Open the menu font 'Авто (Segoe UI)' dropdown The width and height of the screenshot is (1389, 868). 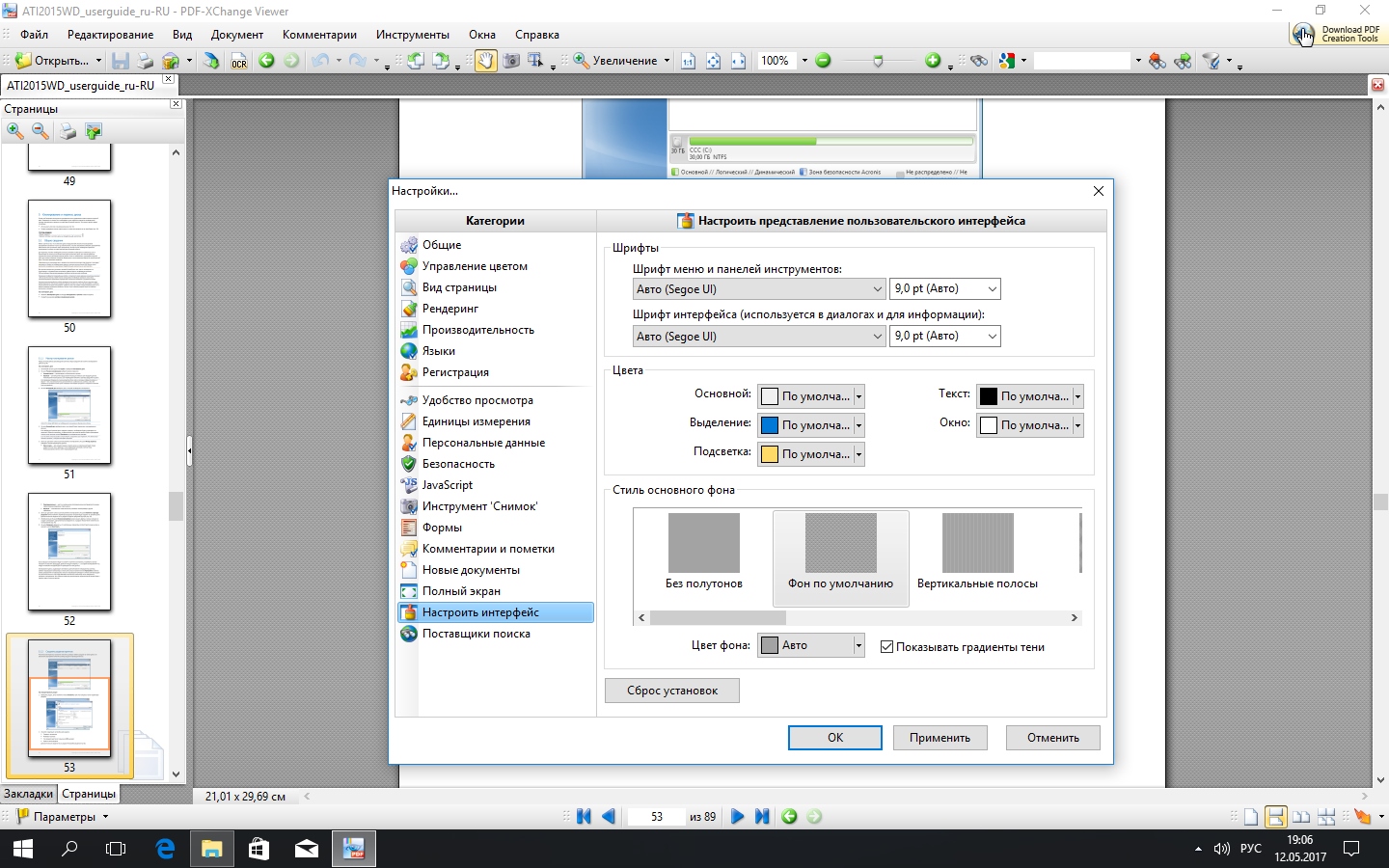(x=758, y=288)
